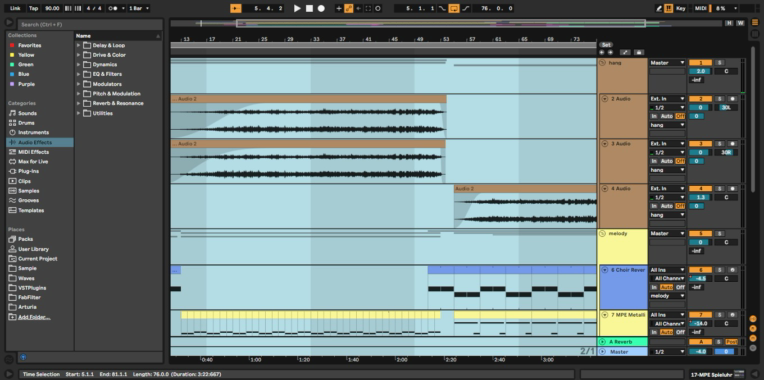Click the Arrangement Record button

click(321, 8)
